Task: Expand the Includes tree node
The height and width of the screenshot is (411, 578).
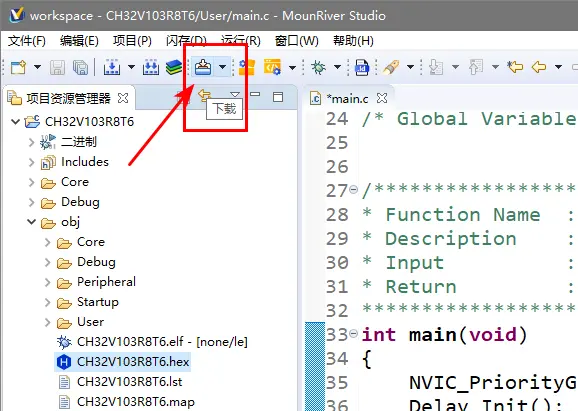Action: point(31,162)
